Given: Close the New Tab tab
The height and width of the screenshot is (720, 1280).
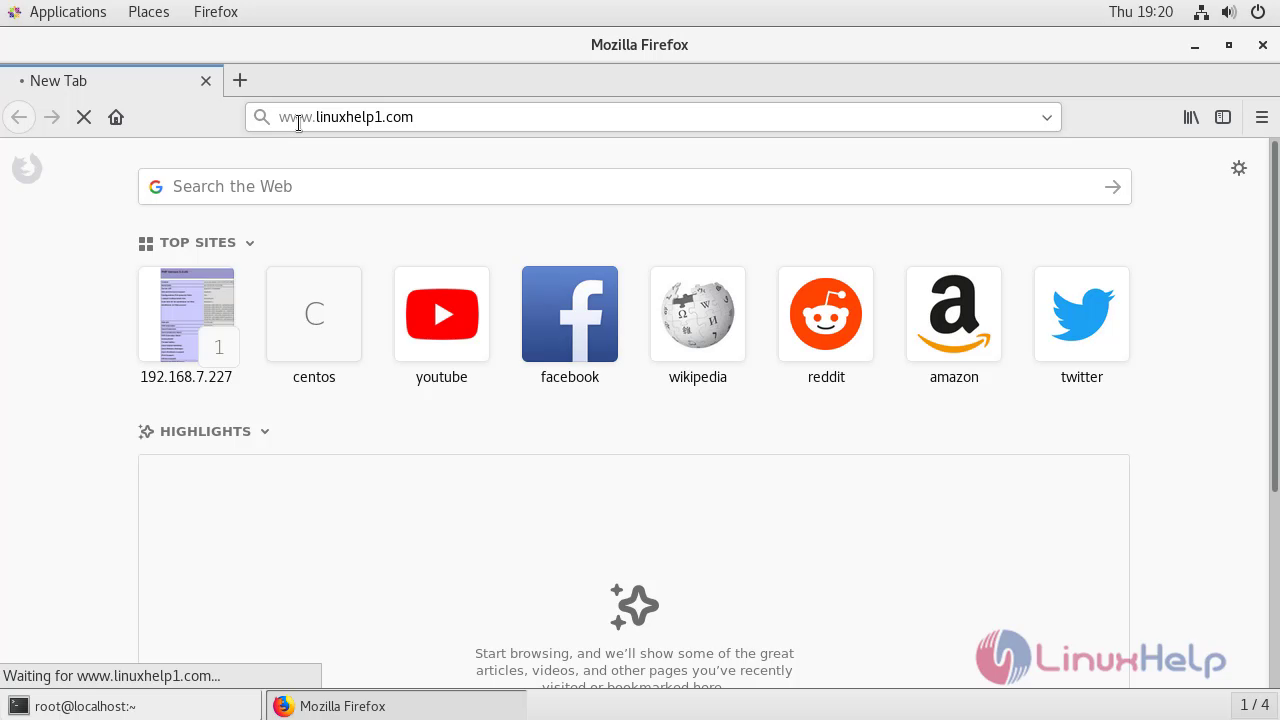Looking at the screenshot, I should tap(206, 81).
